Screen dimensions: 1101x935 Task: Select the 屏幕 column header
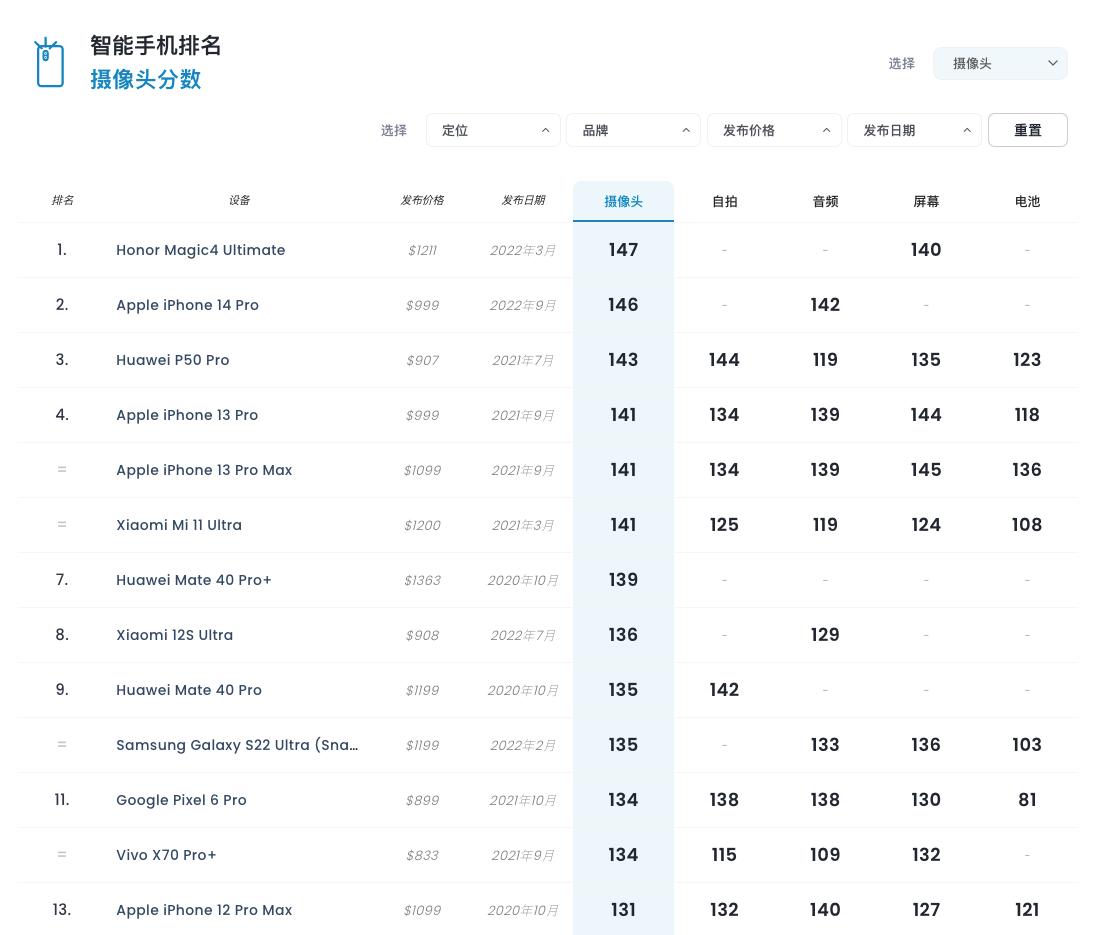(x=926, y=201)
